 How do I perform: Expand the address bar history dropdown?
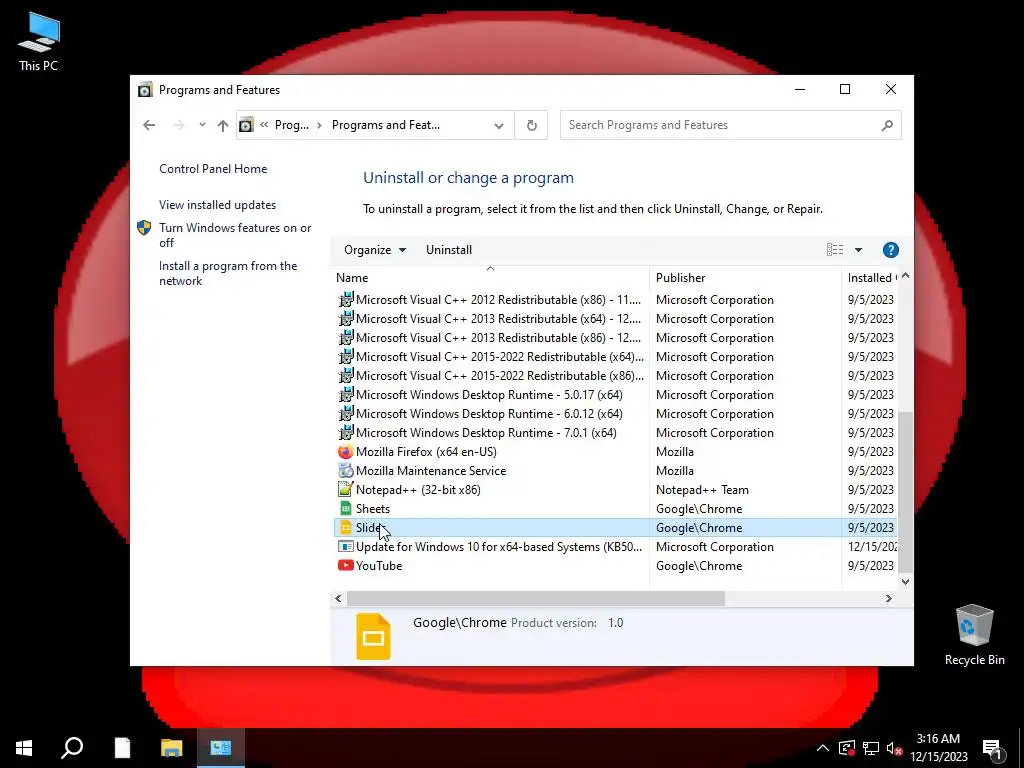(499, 125)
